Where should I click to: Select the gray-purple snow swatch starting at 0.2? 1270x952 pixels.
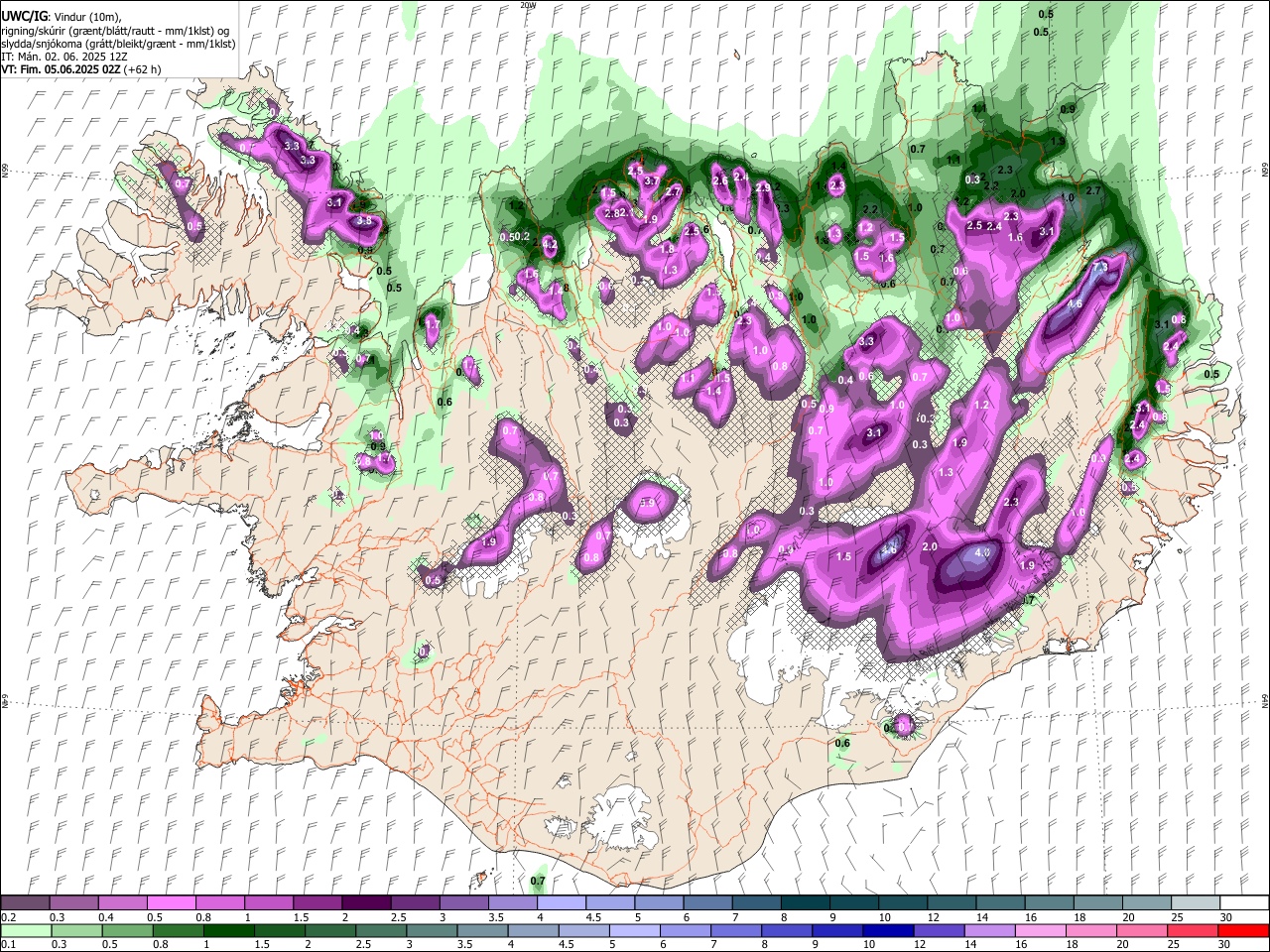pyautogui.click(x=25, y=903)
